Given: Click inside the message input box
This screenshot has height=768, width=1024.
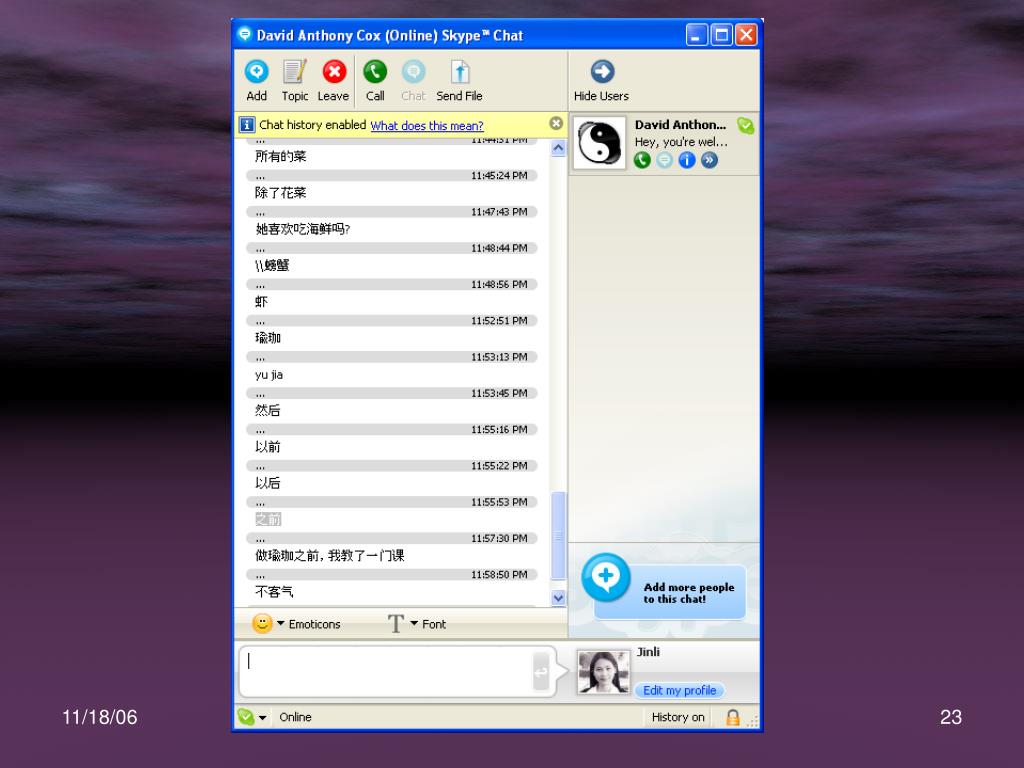Looking at the screenshot, I should pyautogui.click(x=387, y=671).
